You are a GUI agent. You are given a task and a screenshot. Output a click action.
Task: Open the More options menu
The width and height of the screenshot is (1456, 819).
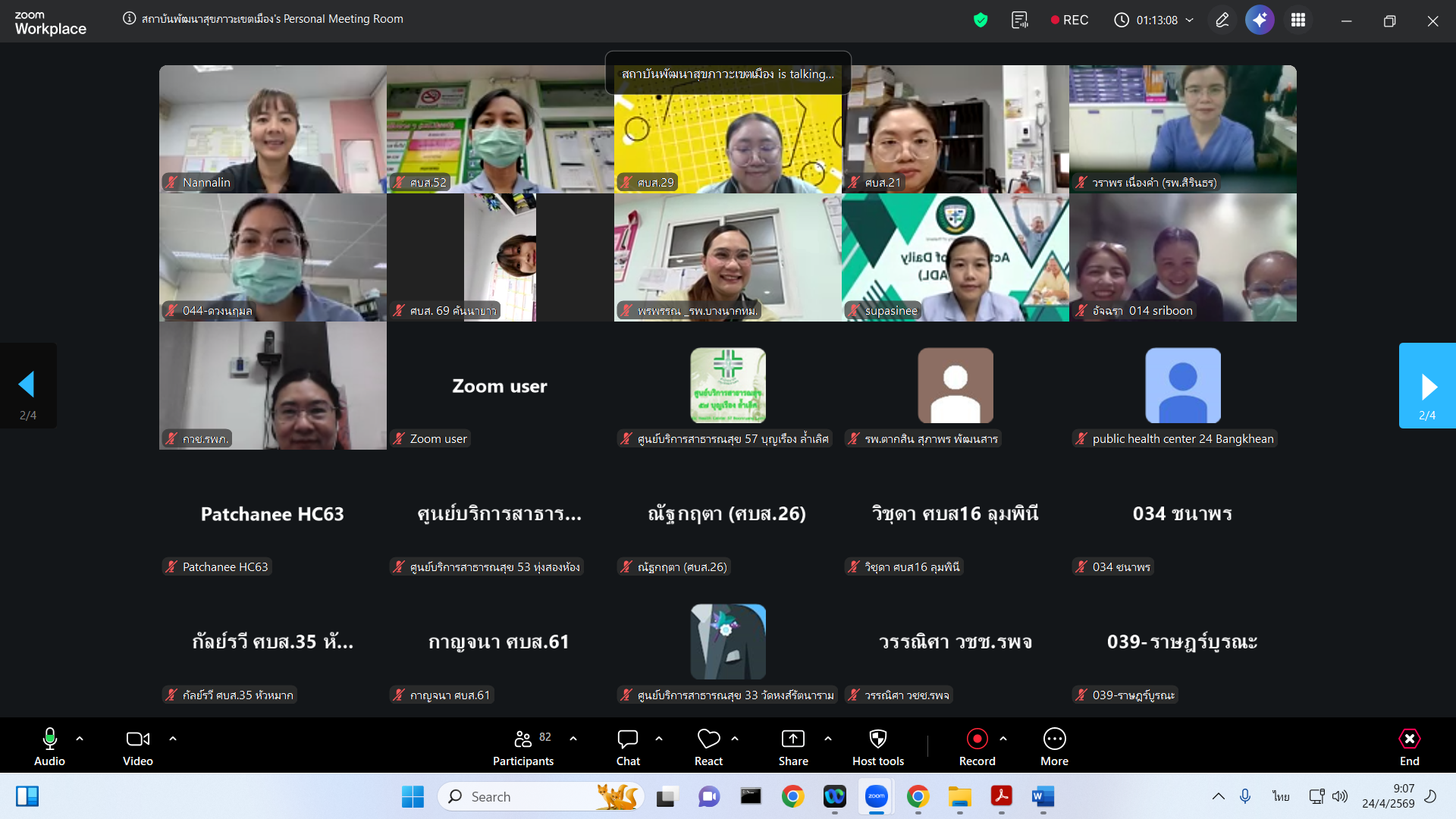[x=1054, y=739]
